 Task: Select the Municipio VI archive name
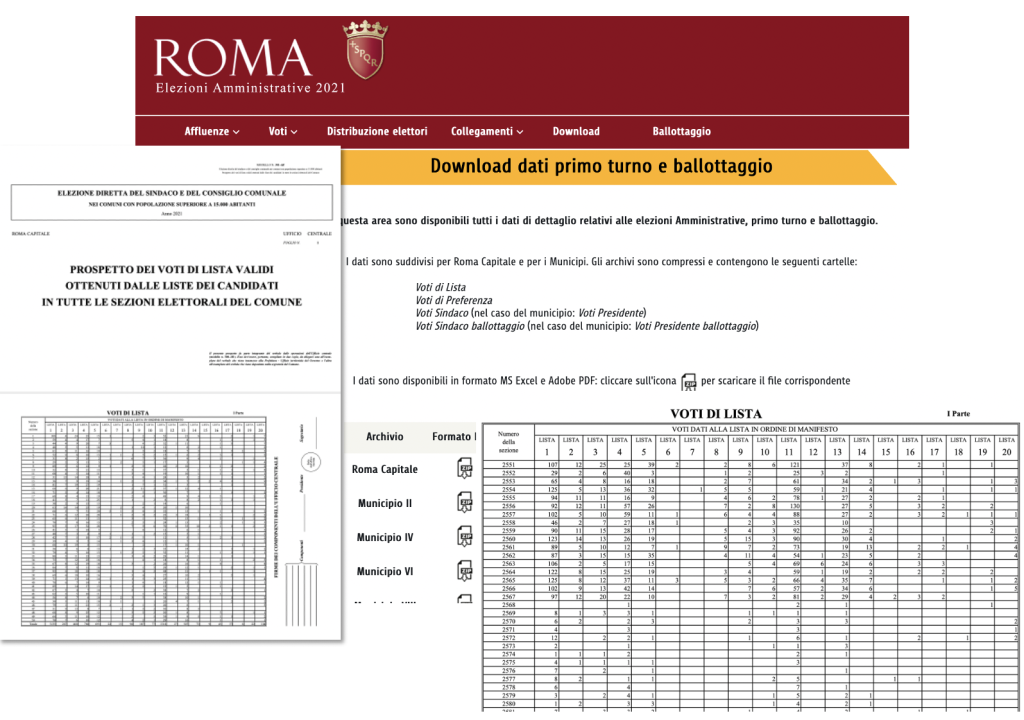(x=385, y=571)
